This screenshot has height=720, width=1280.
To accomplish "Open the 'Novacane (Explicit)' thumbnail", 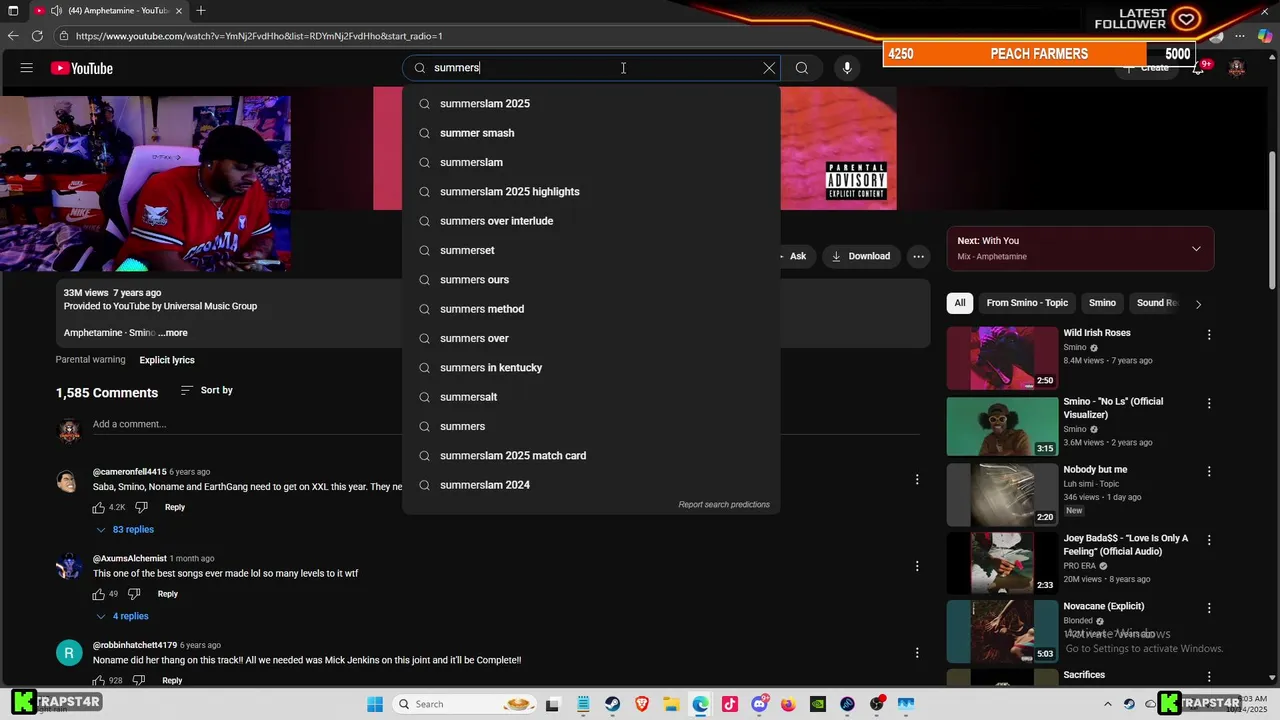I will [x=1002, y=631].
